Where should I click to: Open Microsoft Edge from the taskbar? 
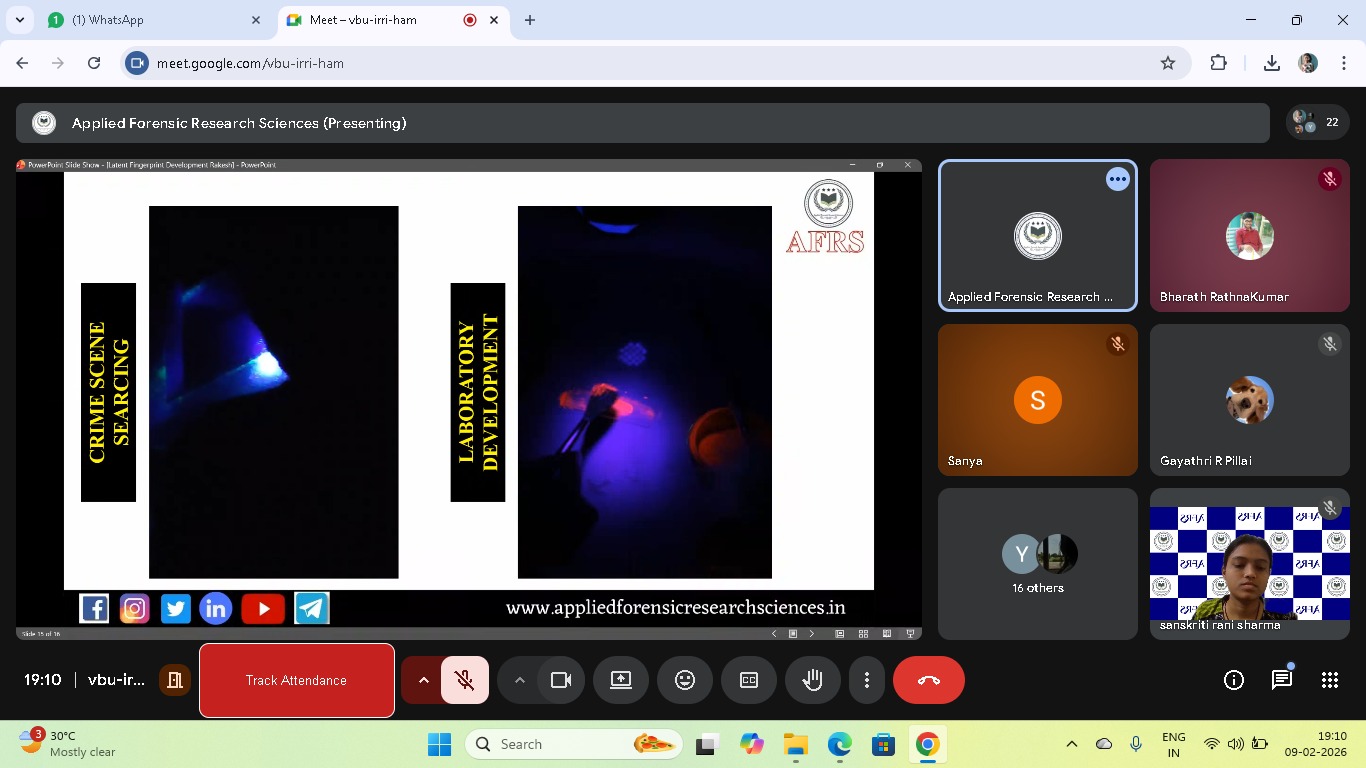[x=839, y=744]
